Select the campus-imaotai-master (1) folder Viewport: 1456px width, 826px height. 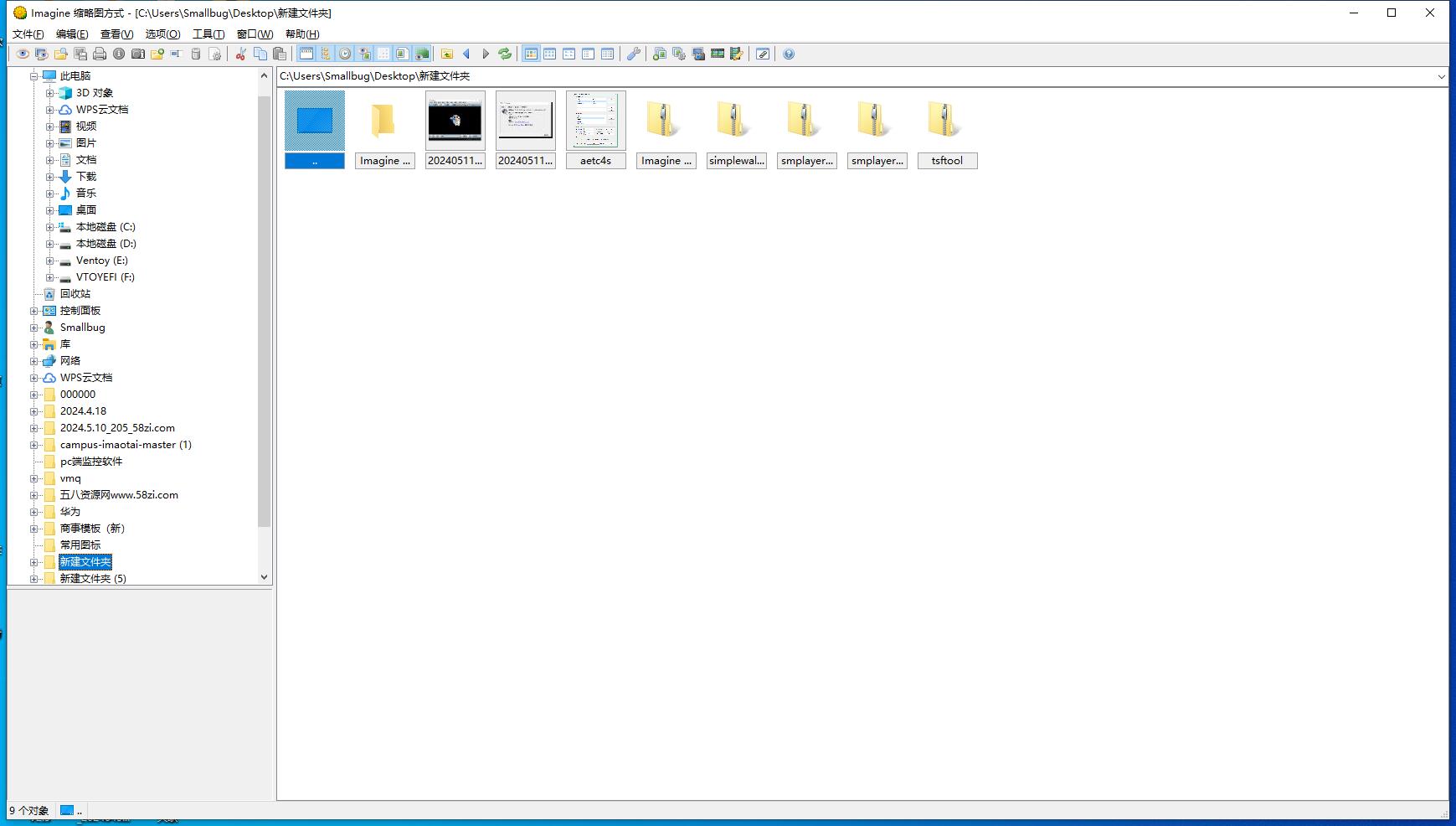click(126, 445)
